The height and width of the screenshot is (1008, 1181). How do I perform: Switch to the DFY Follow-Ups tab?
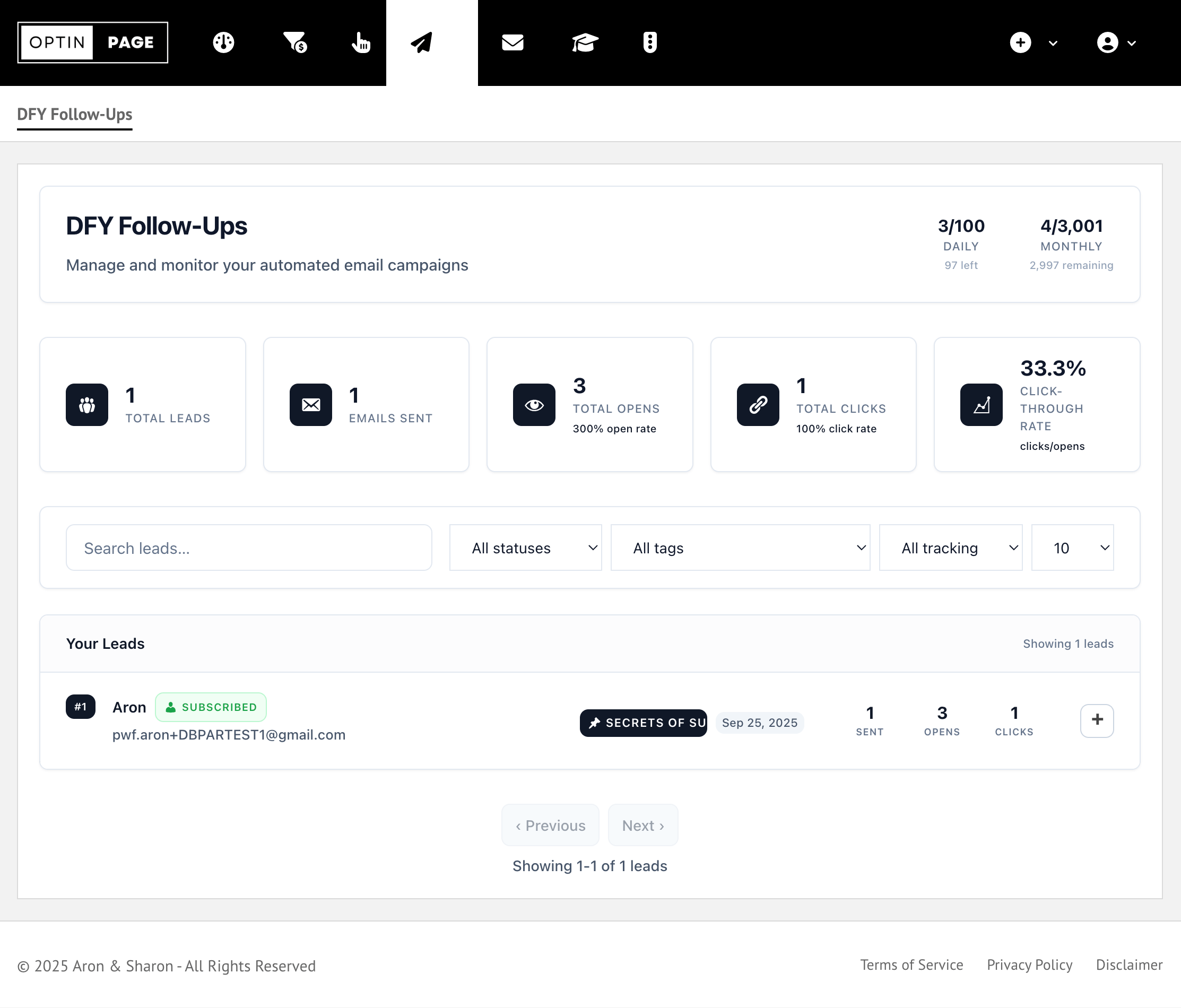pos(75,115)
